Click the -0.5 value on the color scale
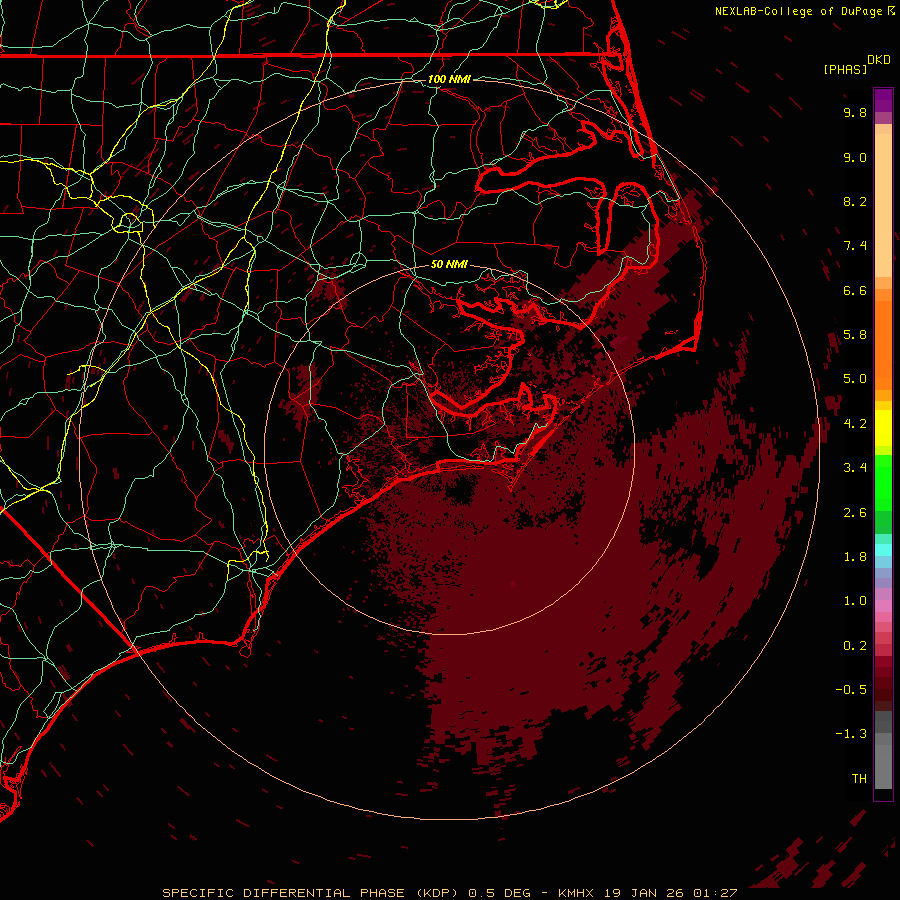The width and height of the screenshot is (900, 900). click(851, 690)
